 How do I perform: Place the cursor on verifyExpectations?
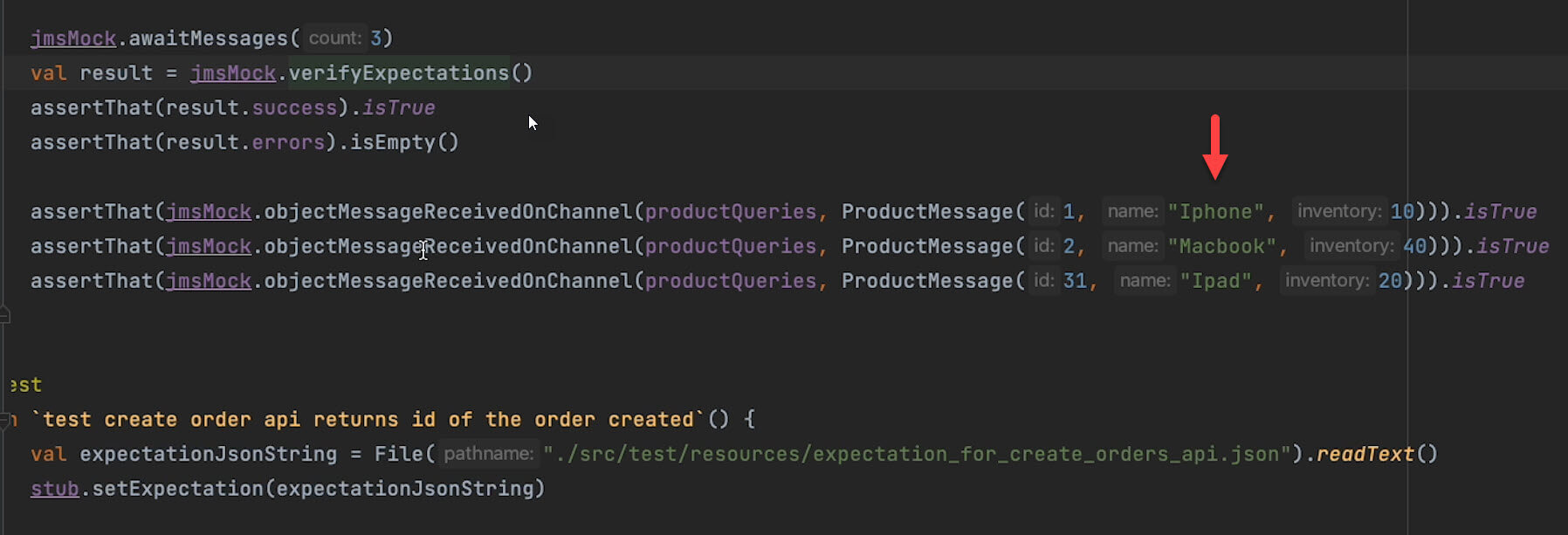click(398, 73)
